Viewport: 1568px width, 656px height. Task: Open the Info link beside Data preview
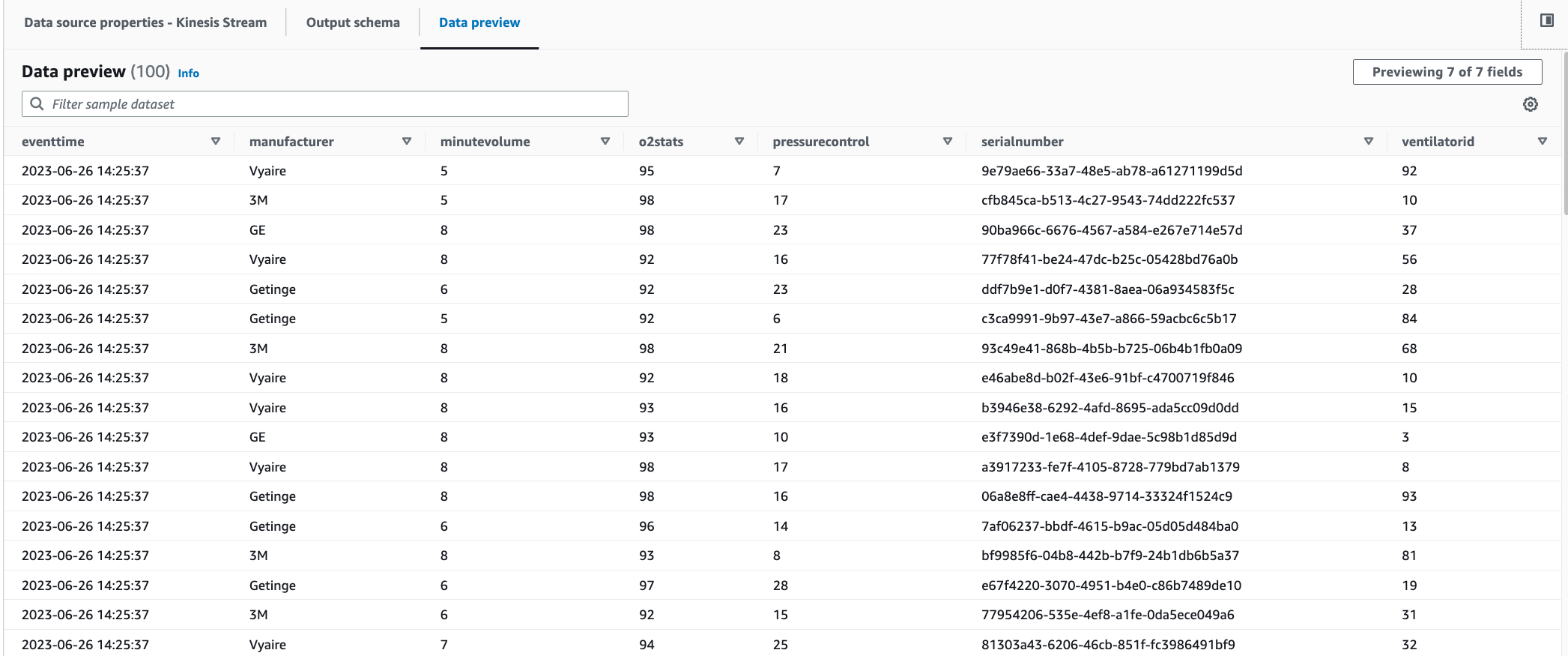tap(188, 73)
